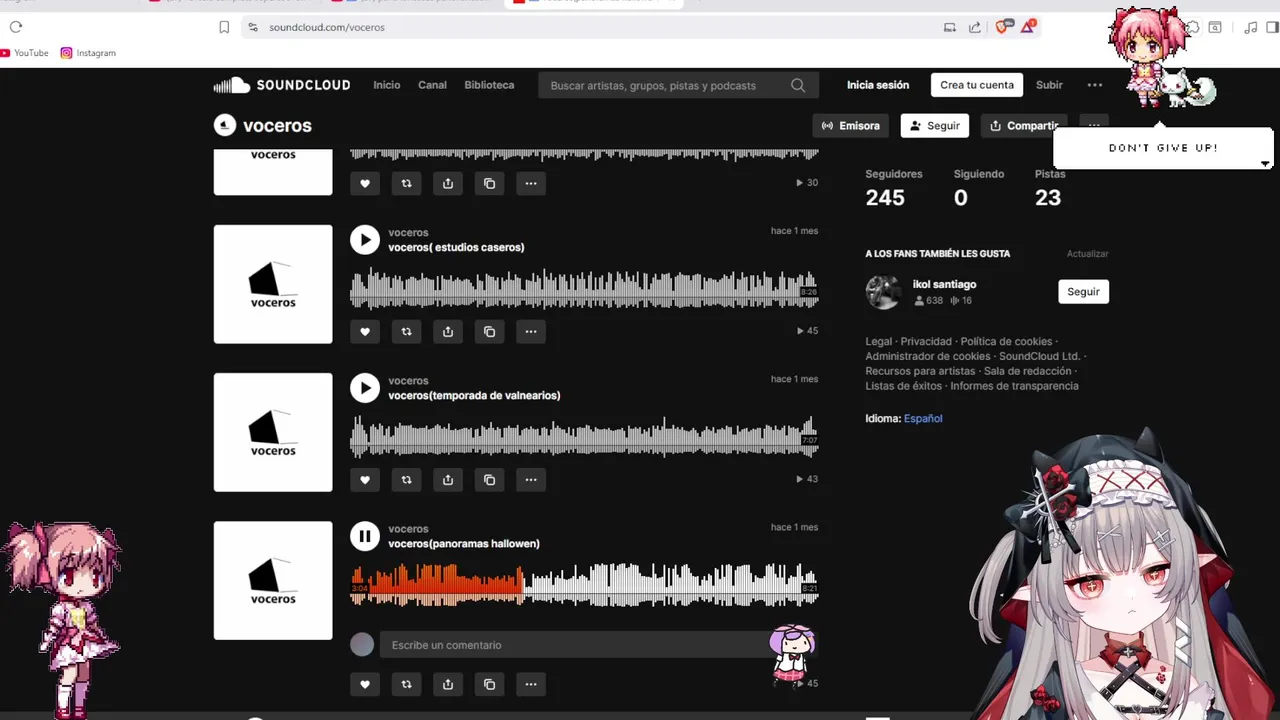Viewport: 1280px width, 720px height.
Task: Follow voceros with the Seguir button
Action: (x=935, y=126)
